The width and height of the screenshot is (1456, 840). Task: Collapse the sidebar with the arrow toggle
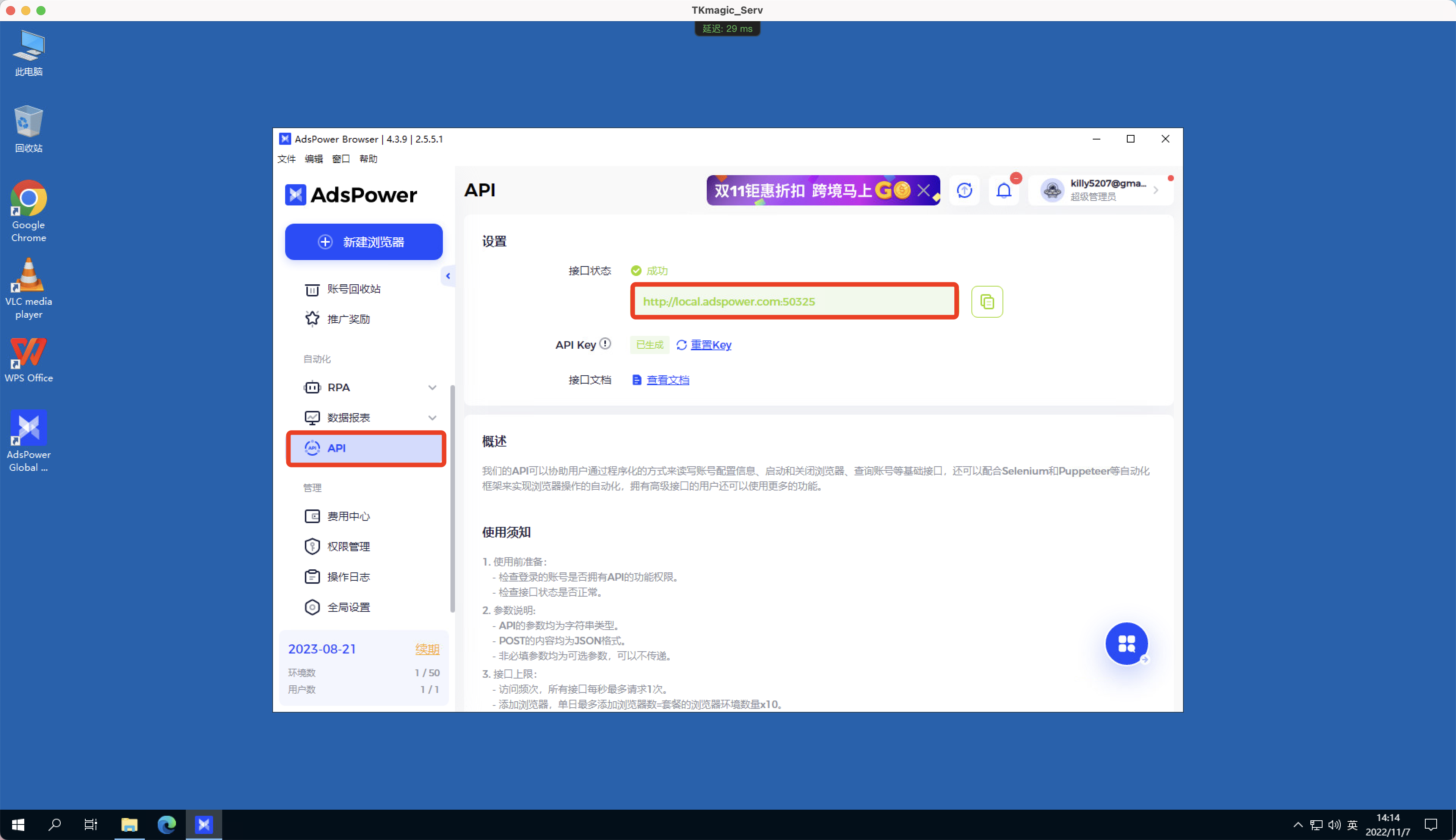(x=449, y=276)
